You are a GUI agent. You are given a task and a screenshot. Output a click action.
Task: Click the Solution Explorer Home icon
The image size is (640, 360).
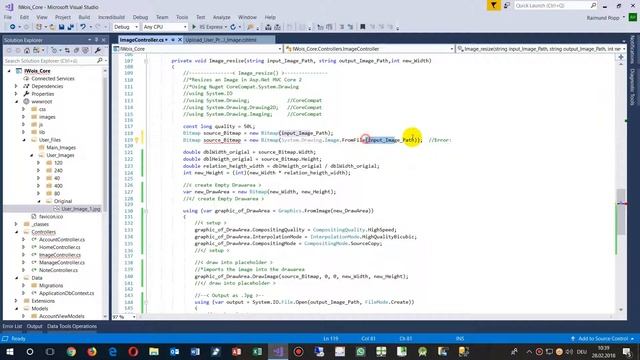point(27,51)
